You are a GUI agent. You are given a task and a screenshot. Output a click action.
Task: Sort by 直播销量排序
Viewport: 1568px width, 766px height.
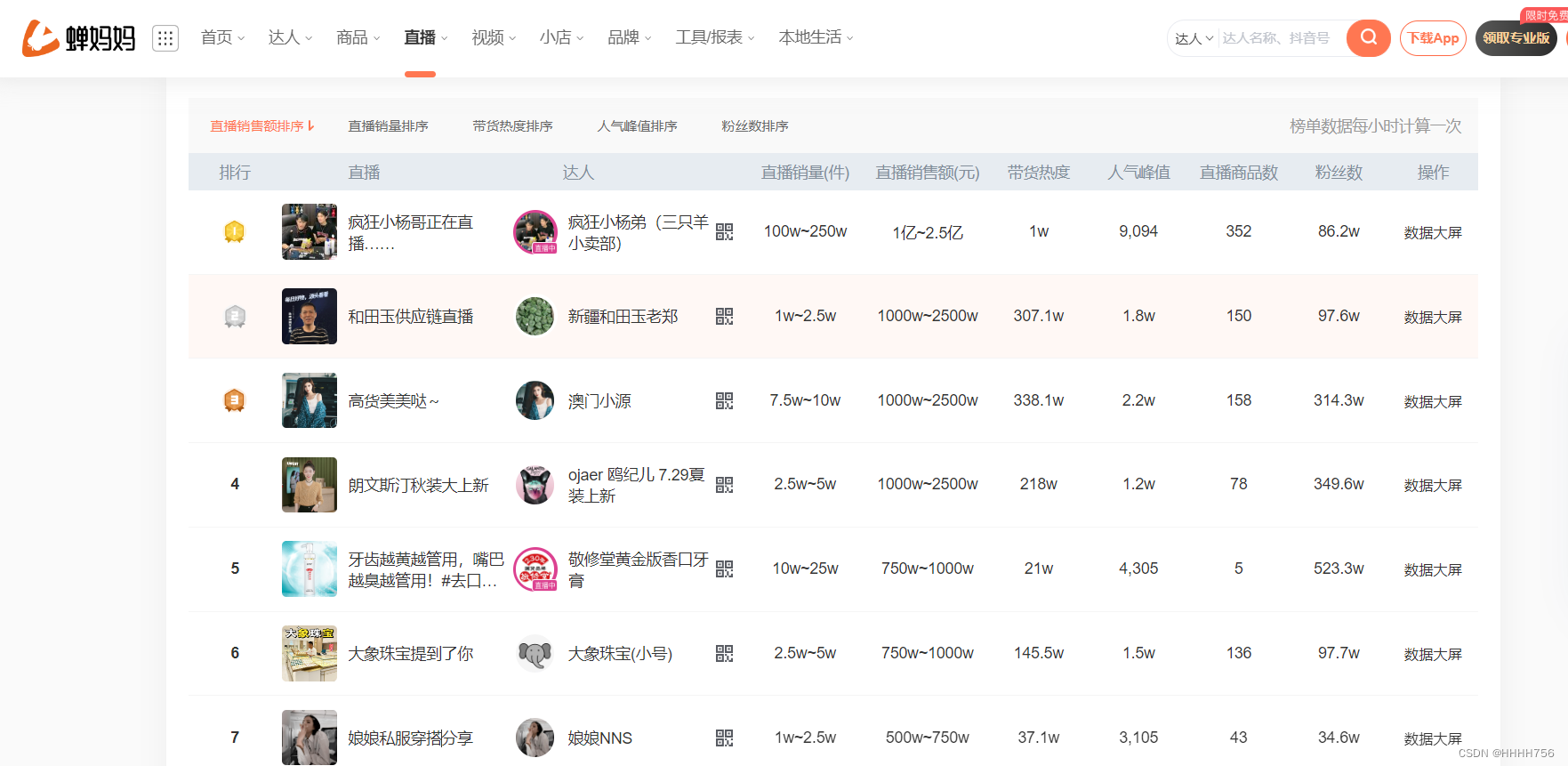tap(388, 126)
